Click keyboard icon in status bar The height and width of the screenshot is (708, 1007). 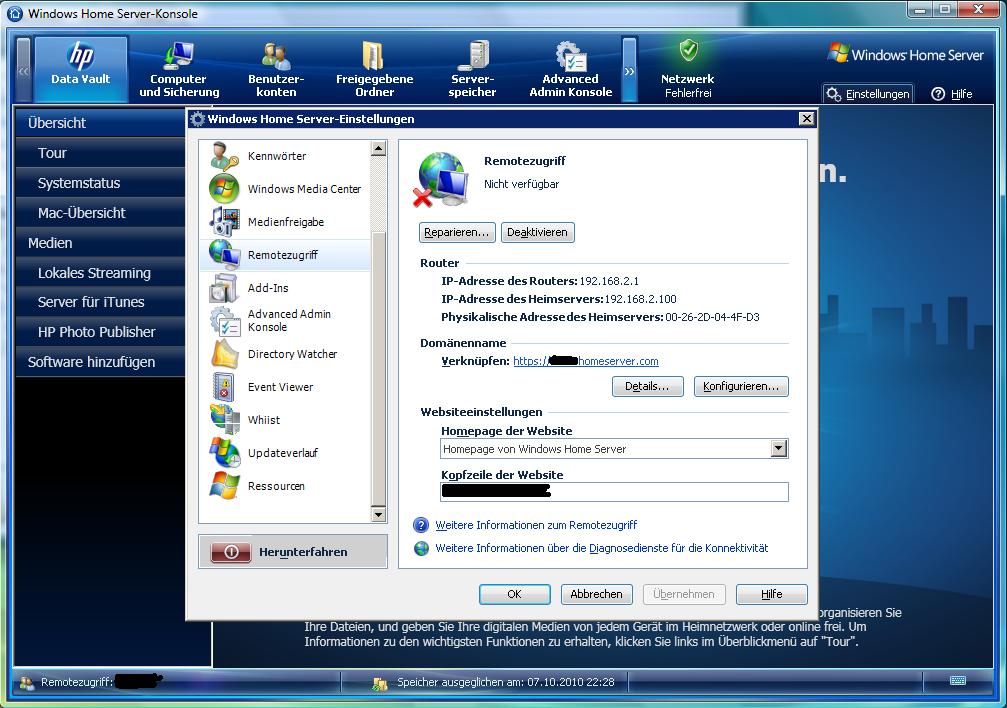(958, 680)
